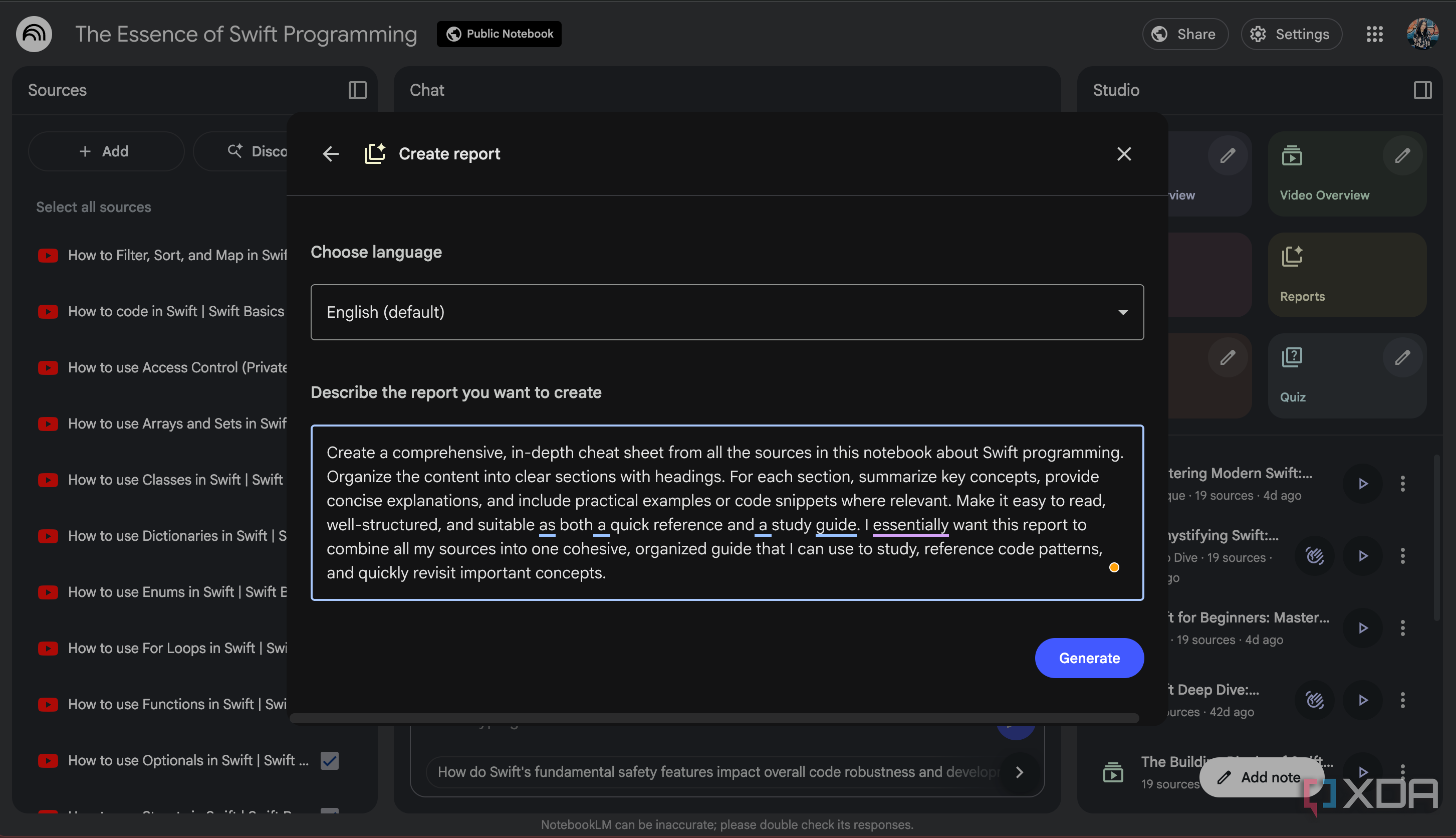Open more options for 'Demystifying Swift'
The width and height of the screenshot is (1456, 838).
1402,555
